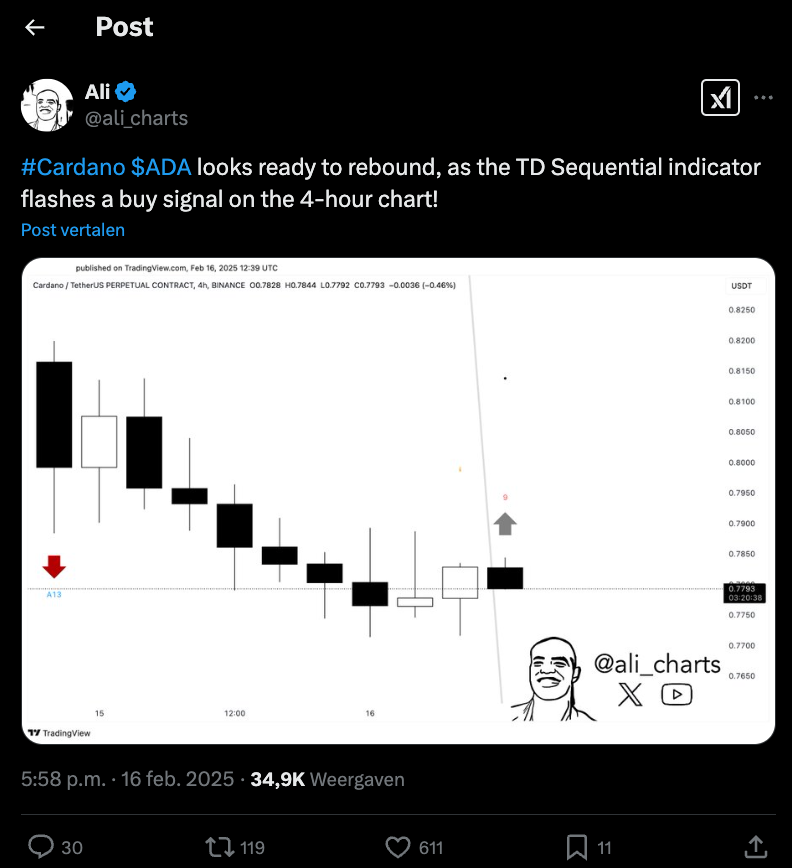792x868 pixels.
Task: Click the repost arrows icon
Action: coord(219,847)
